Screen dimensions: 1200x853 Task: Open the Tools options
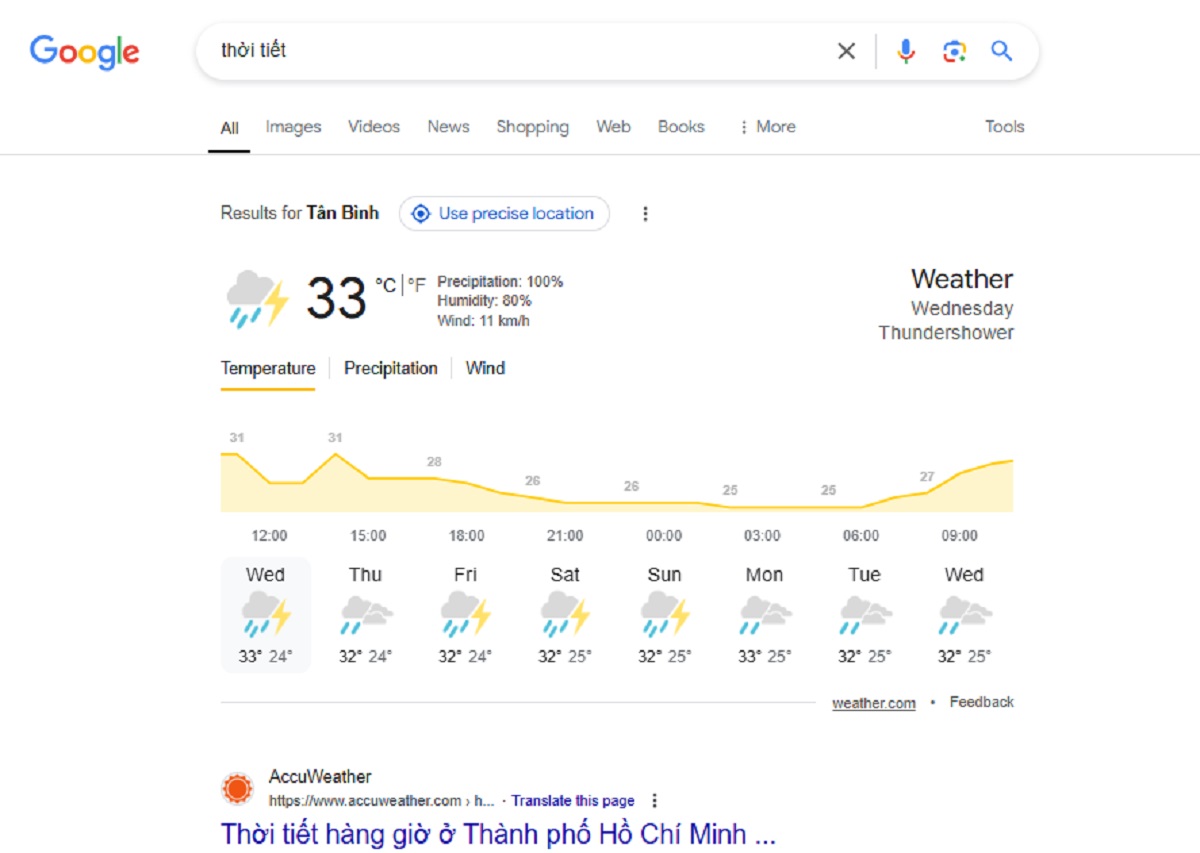(1004, 126)
